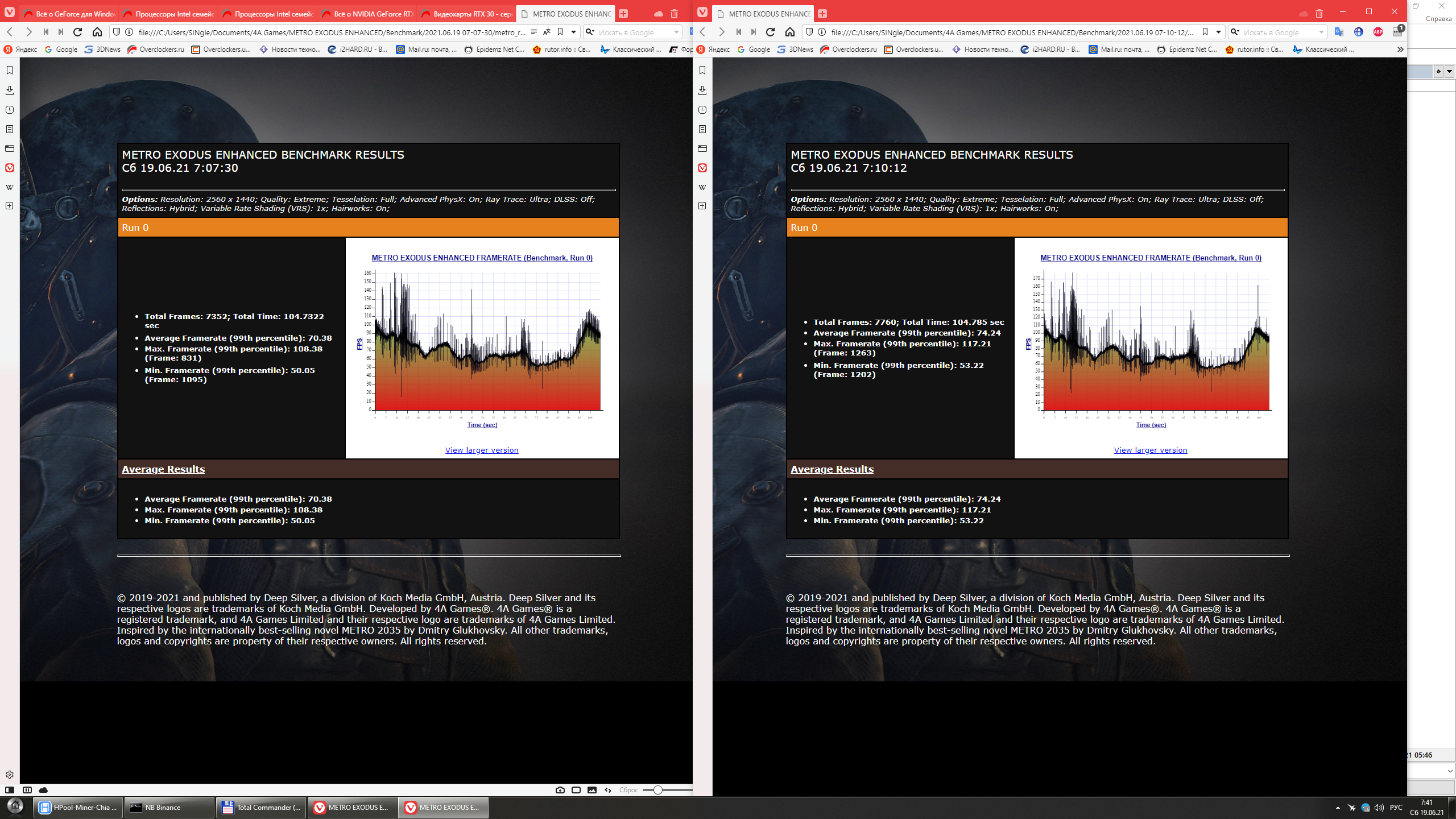The width and height of the screenshot is (1456, 819).
Task: Reset zoom with the Сброс button
Action: (x=628, y=790)
